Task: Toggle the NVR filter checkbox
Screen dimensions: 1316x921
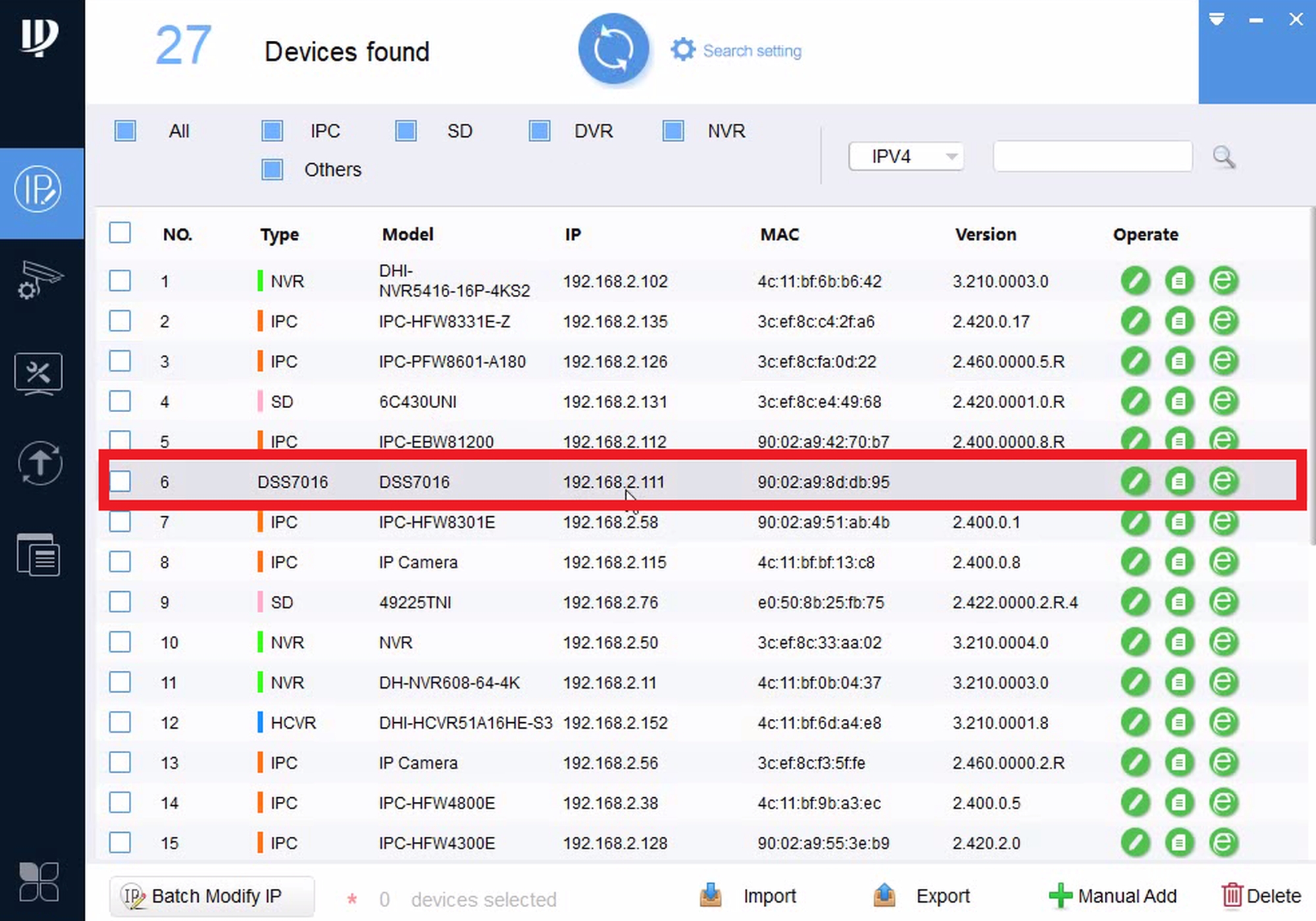Action: pyautogui.click(x=672, y=131)
